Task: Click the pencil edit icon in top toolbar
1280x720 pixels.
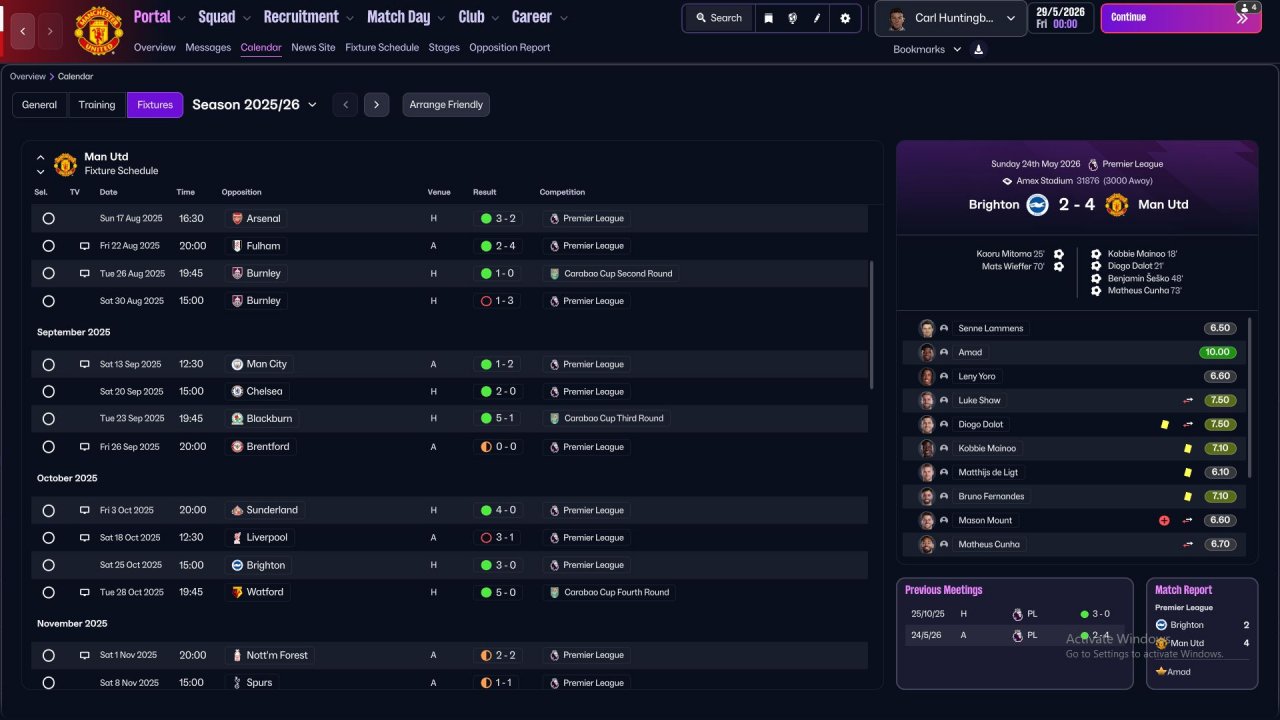Action: point(818,18)
